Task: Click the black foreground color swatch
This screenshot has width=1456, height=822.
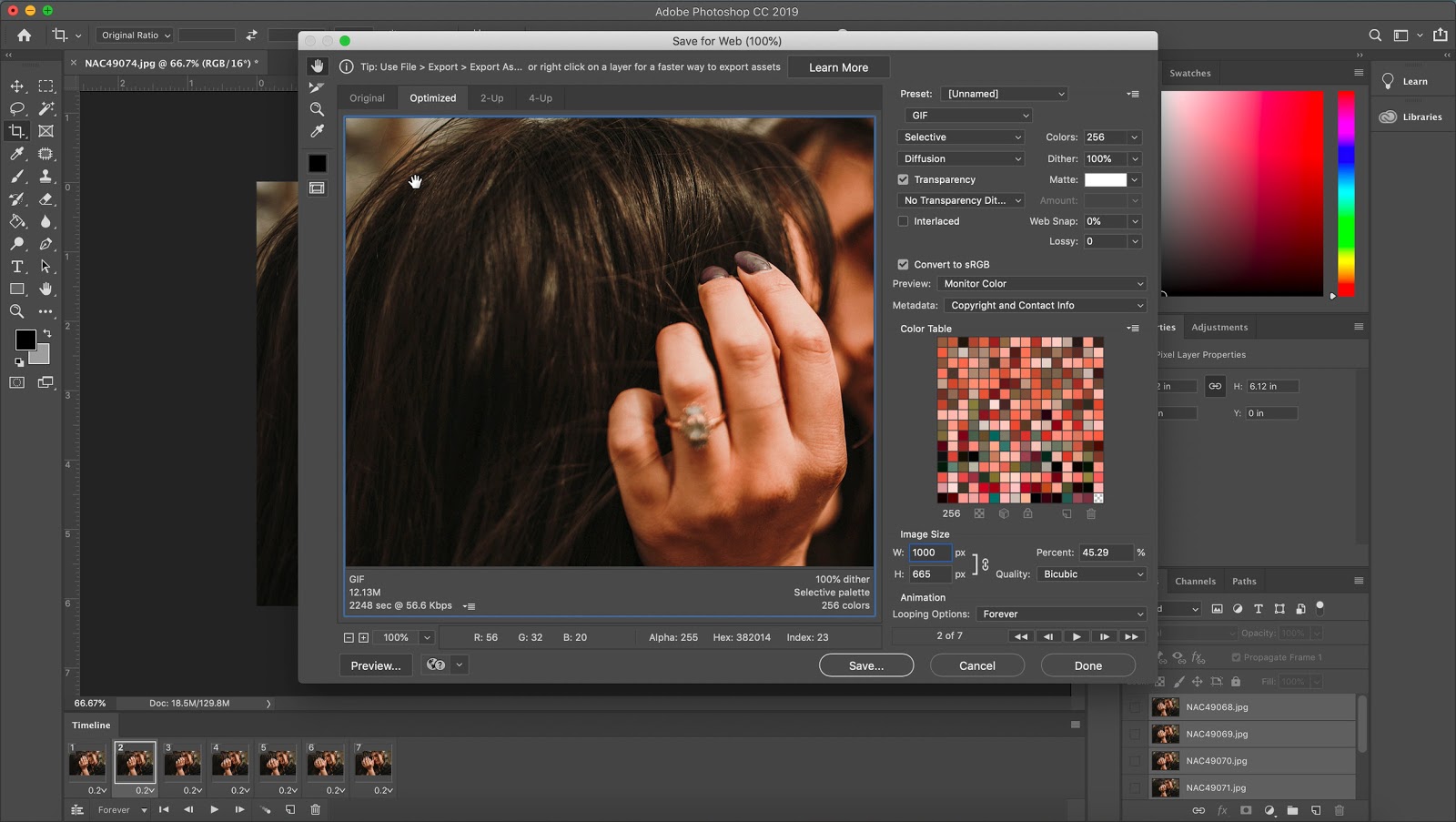Action: pyautogui.click(x=25, y=340)
